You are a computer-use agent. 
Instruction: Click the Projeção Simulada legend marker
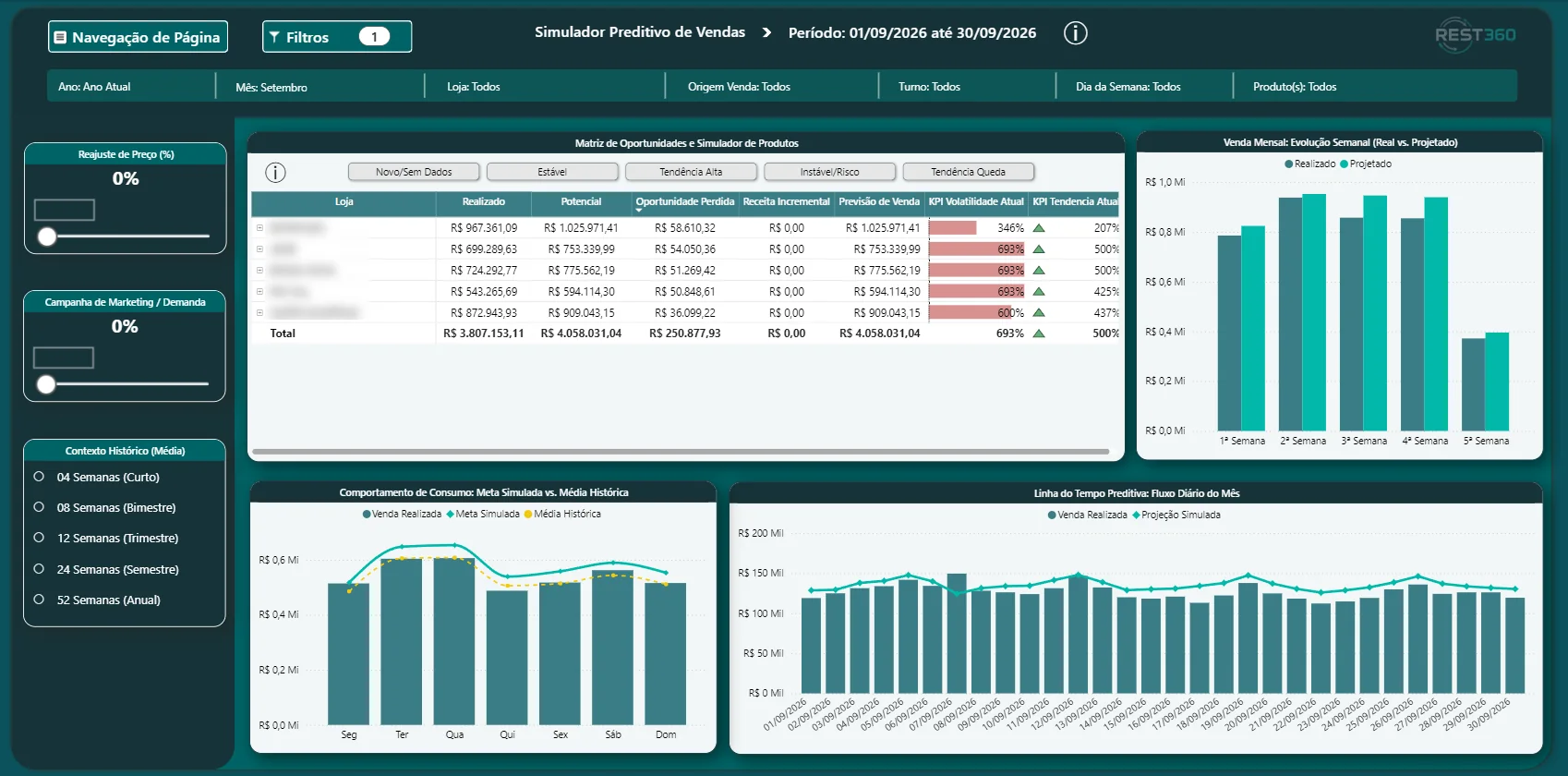pos(1136,515)
